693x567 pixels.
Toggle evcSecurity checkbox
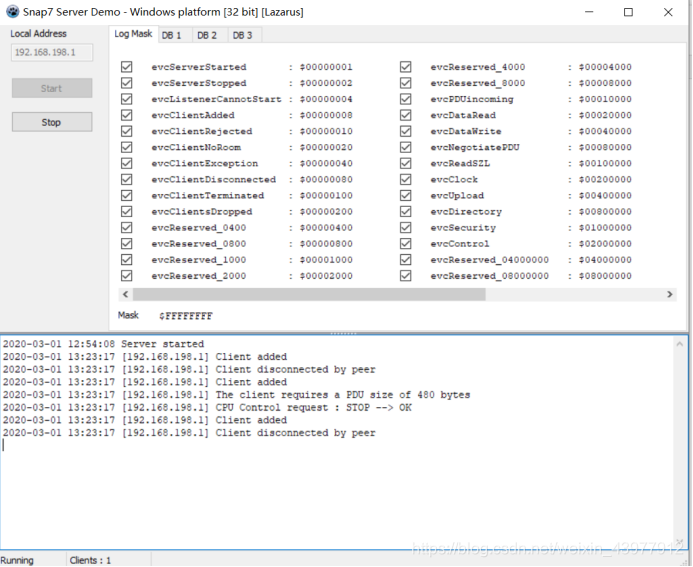pyautogui.click(x=406, y=228)
